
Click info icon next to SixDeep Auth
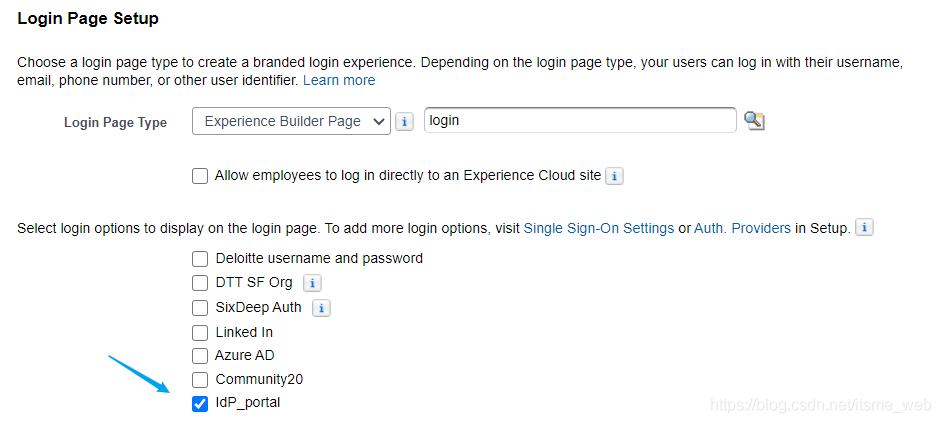coord(320,308)
